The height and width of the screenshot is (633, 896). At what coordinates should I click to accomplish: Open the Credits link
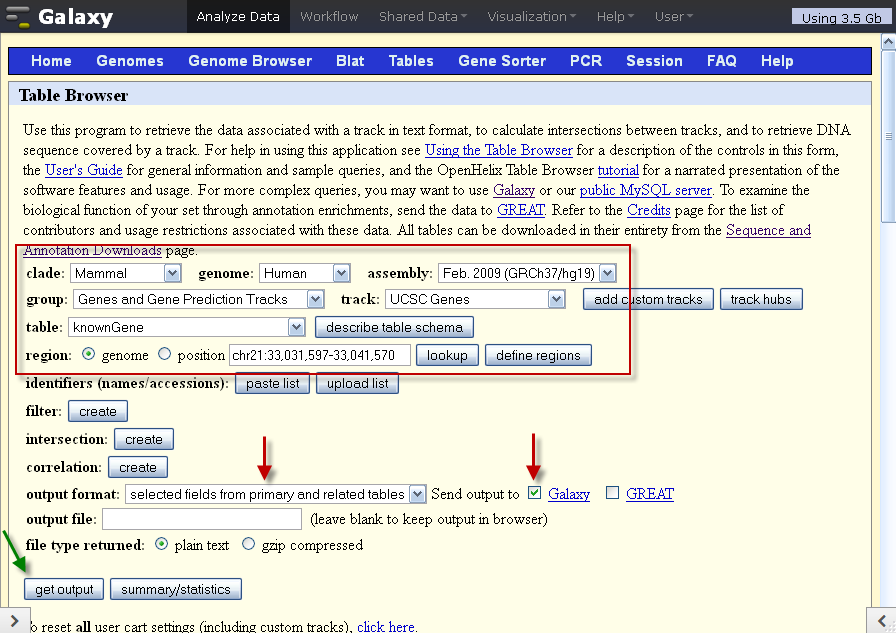[649, 210]
